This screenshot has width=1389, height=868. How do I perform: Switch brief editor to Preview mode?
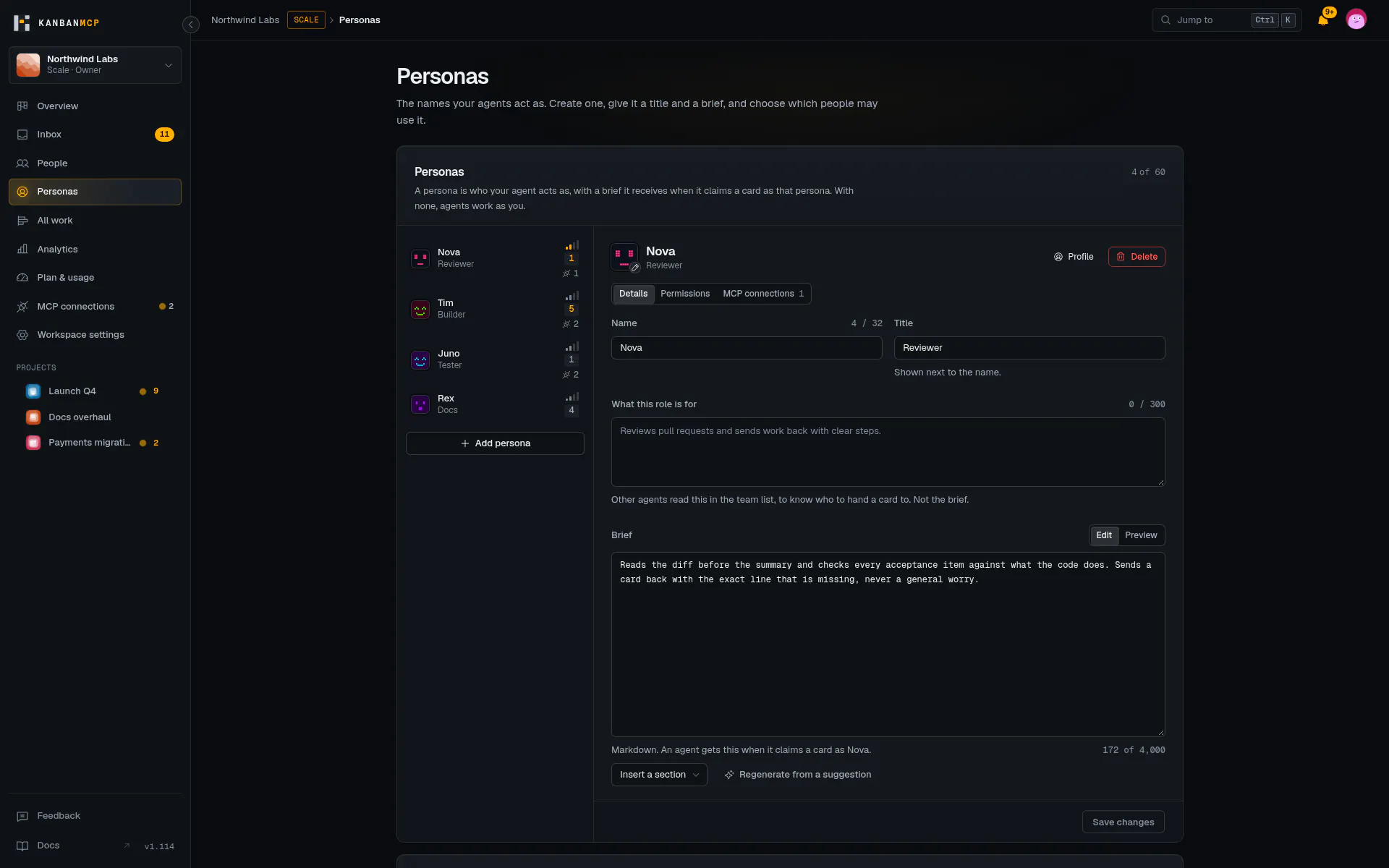[1141, 535]
